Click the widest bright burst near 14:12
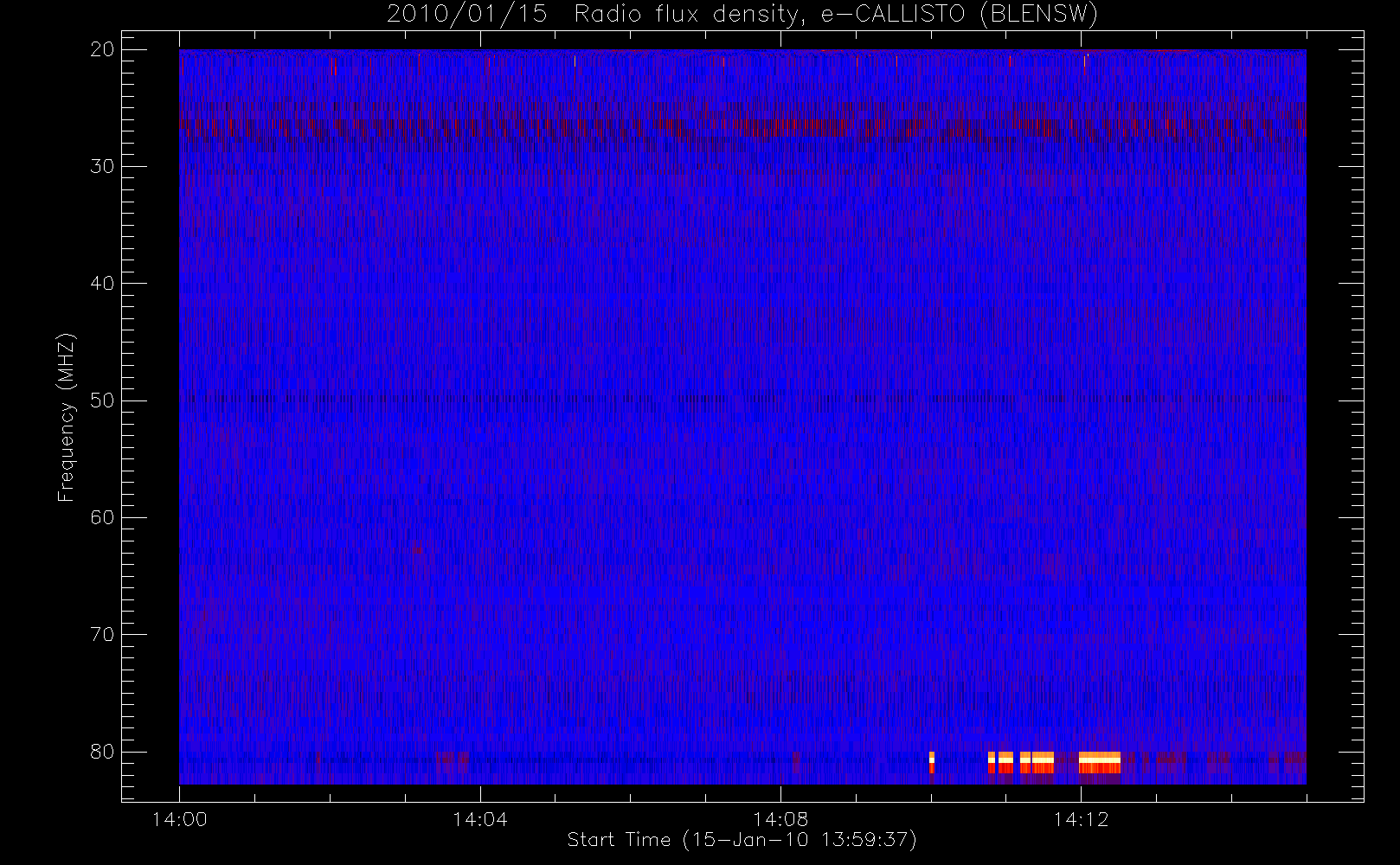This screenshot has height=865, width=1400. pyautogui.click(x=1100, y=762)
